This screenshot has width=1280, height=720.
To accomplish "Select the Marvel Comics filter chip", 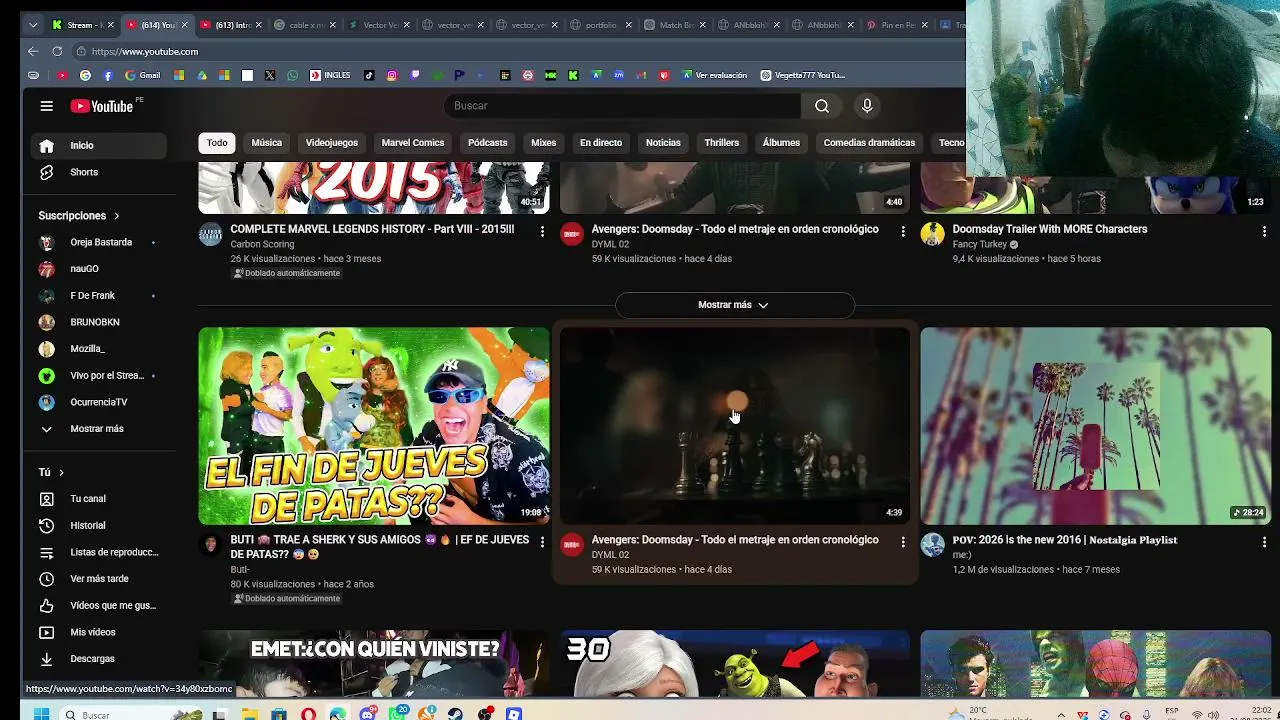I will (413, 143).
